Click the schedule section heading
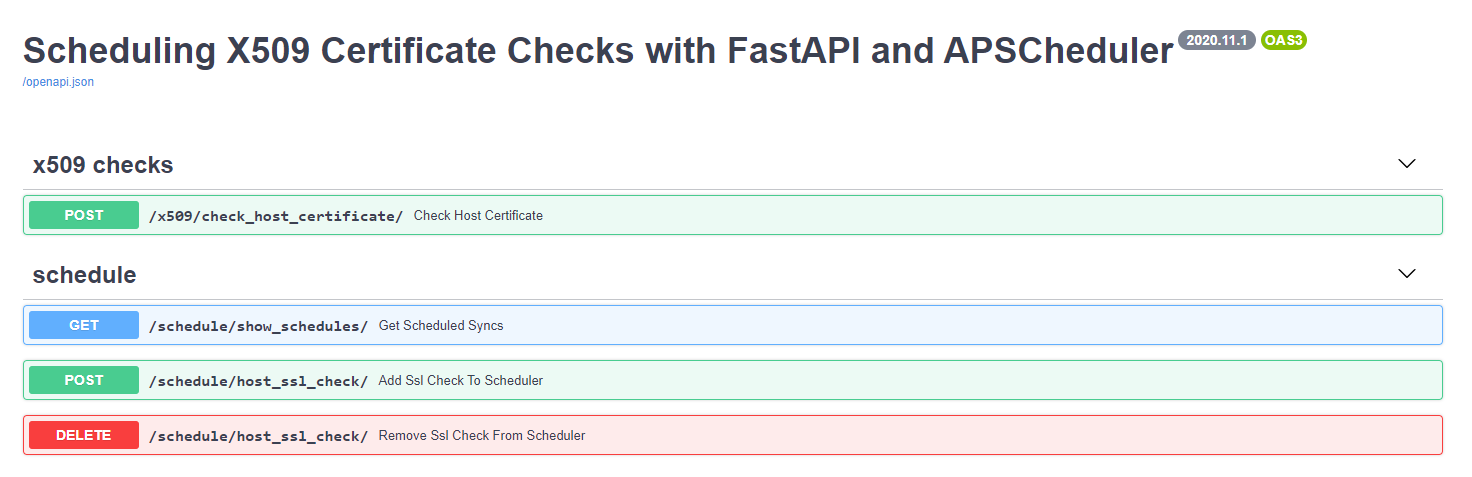This screenshot has width=1472, height=477. [84, 275]
